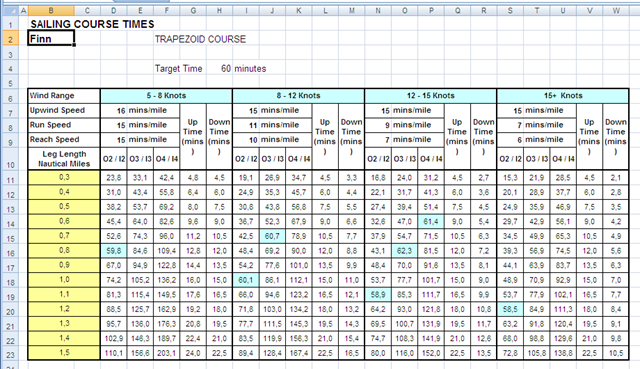Viewport: 640px width, 369px height.
Task: Select the 203,1 cell in row 23
Action: click(x=167, y=353)
